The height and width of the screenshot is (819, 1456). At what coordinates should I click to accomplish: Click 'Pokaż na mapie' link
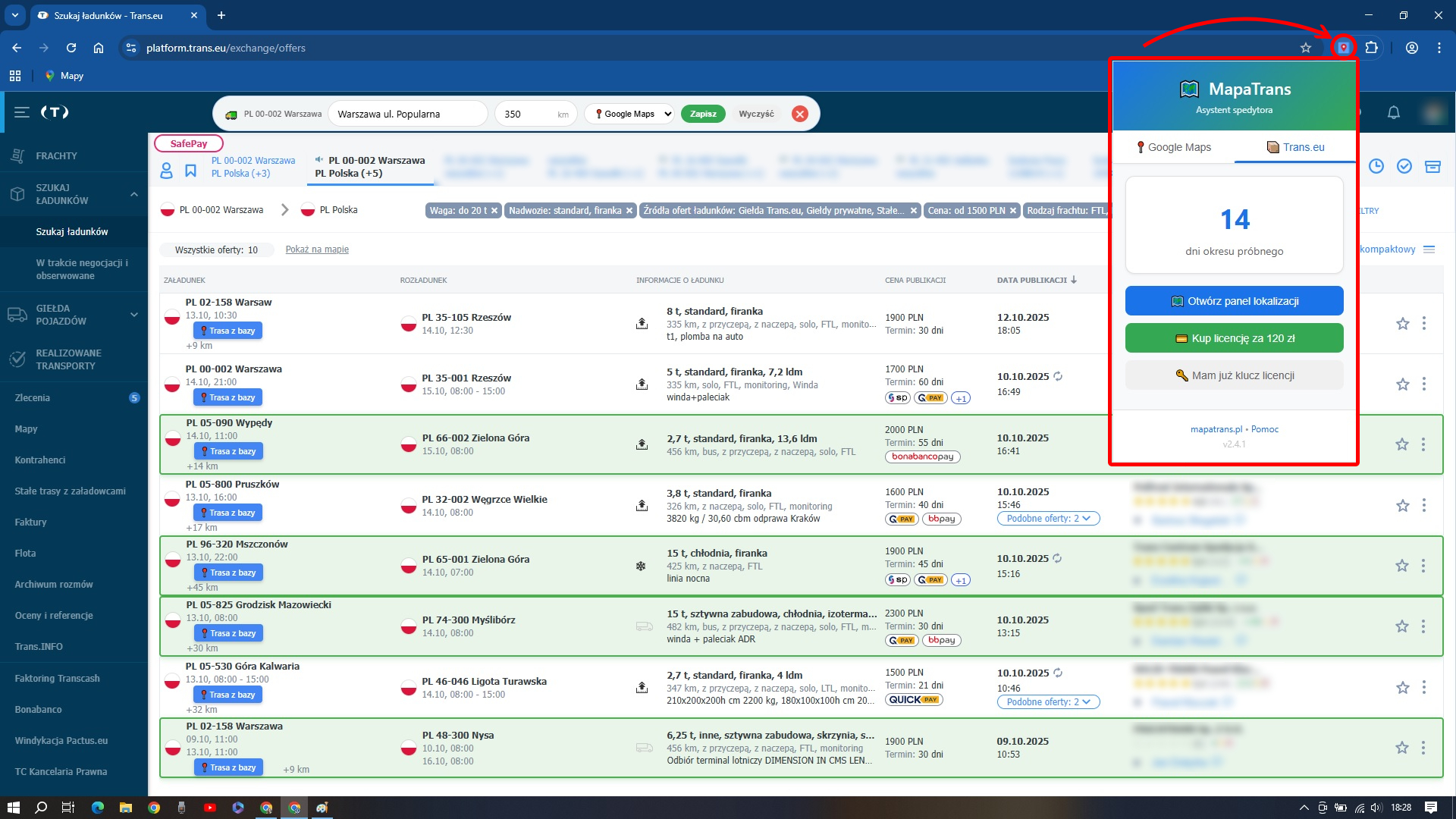coord(317,249)
